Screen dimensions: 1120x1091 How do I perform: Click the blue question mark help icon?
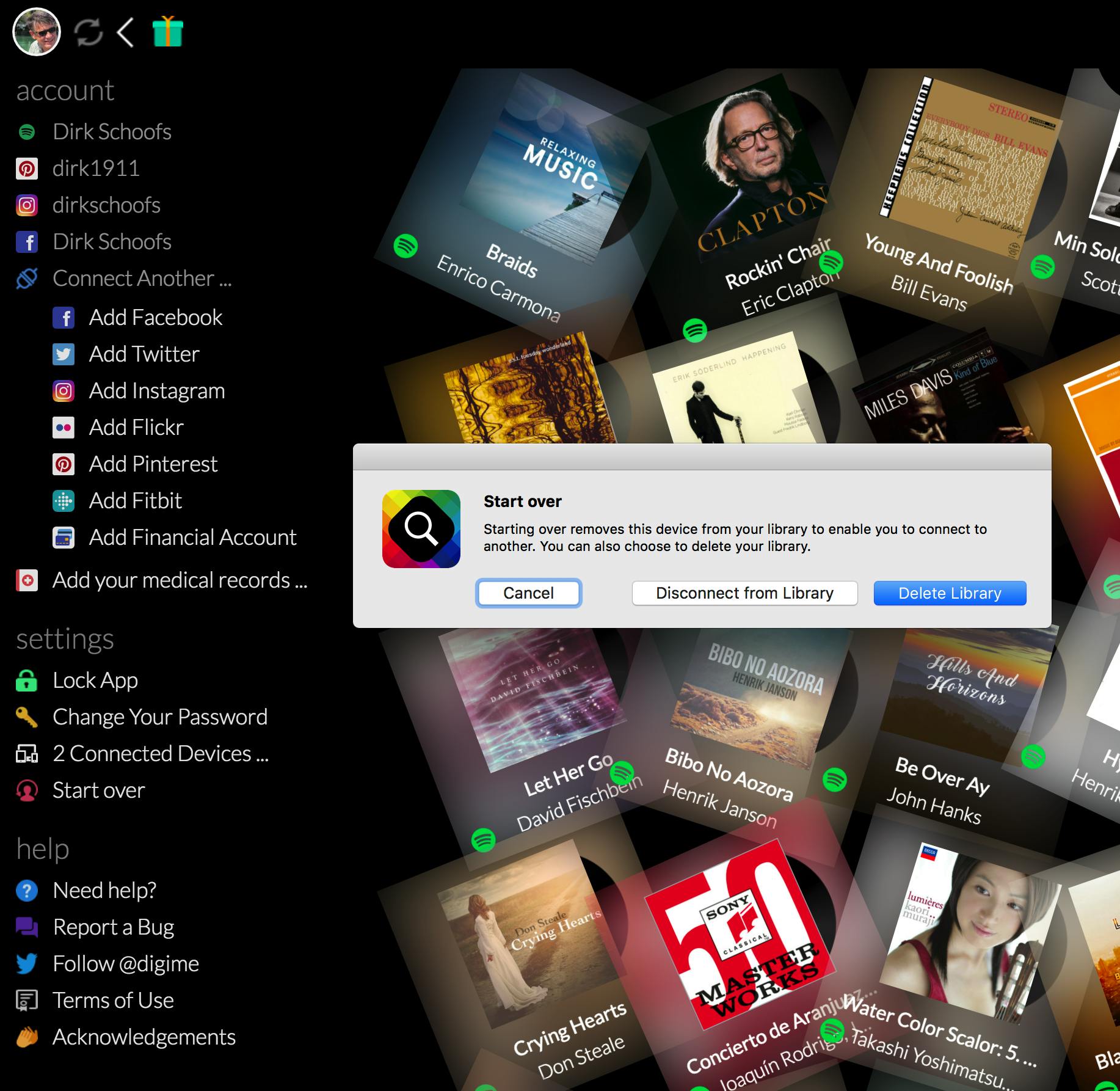27,891
